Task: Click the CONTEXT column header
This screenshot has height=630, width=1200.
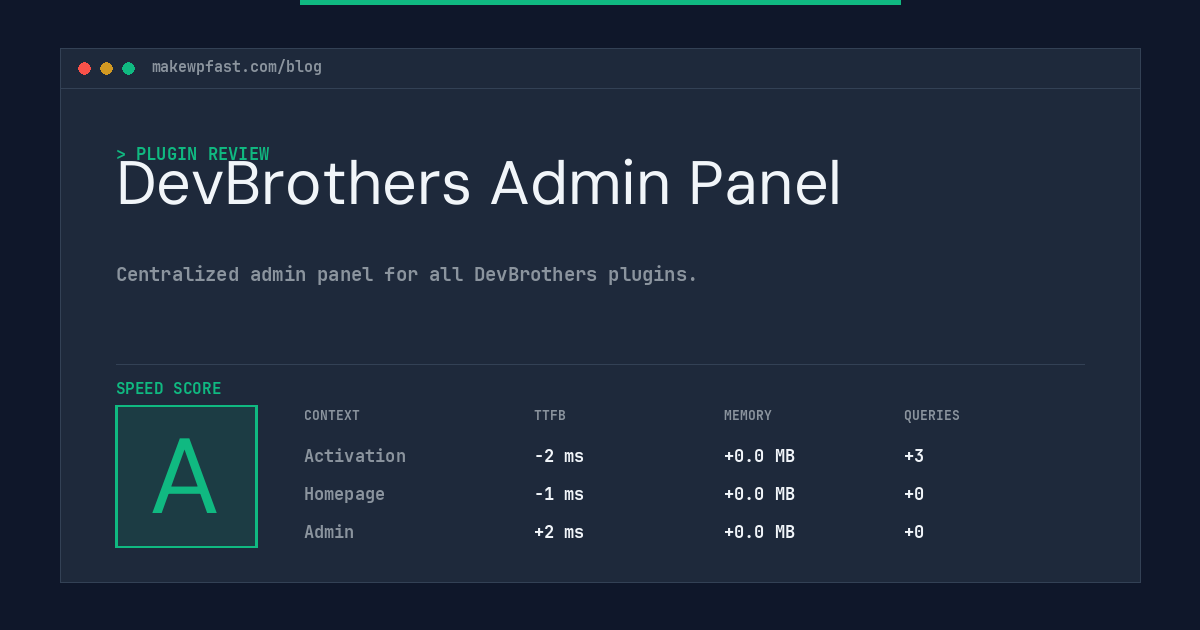Action: 332,415
